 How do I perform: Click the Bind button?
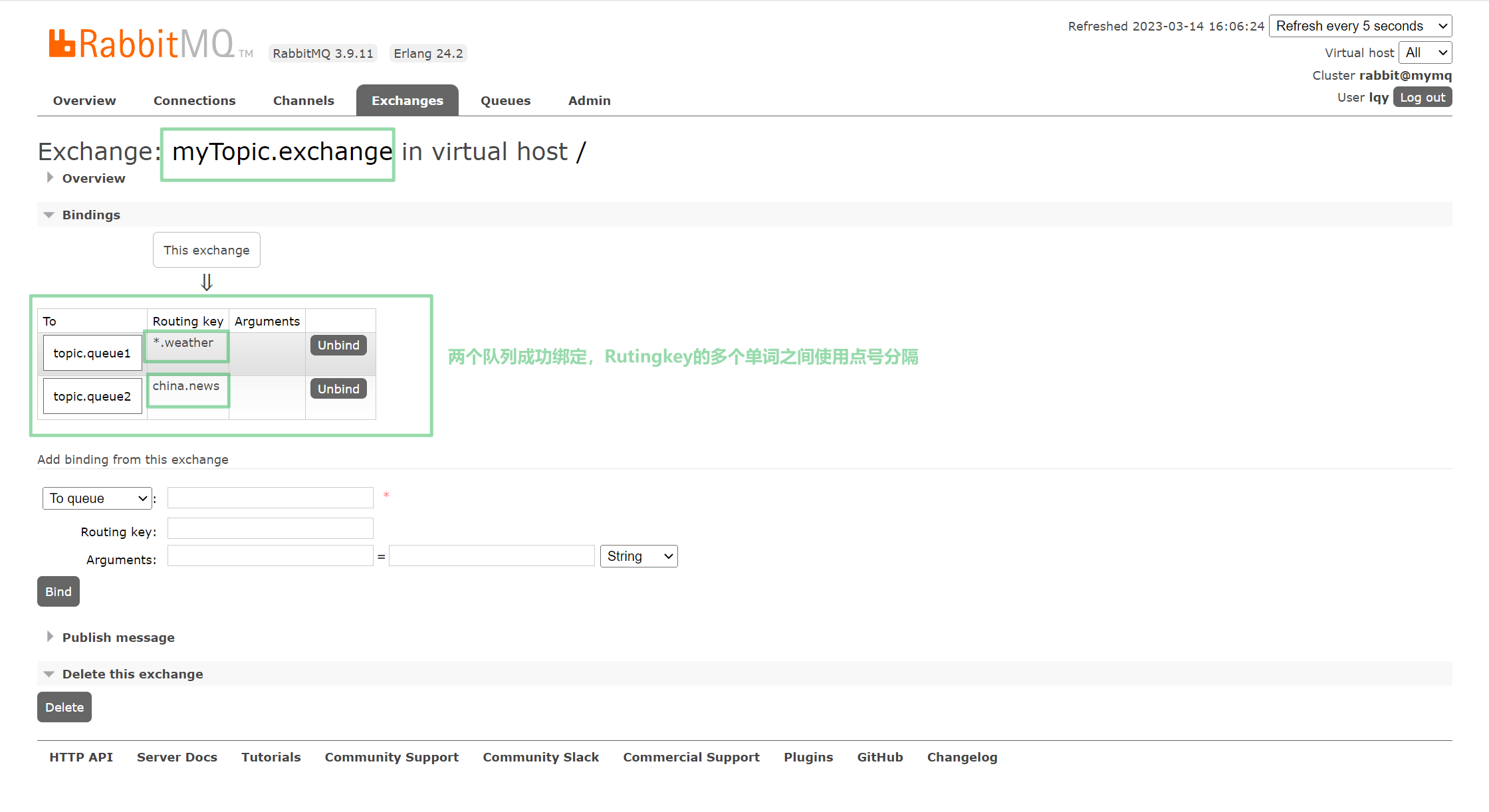[x=58, y=591]
